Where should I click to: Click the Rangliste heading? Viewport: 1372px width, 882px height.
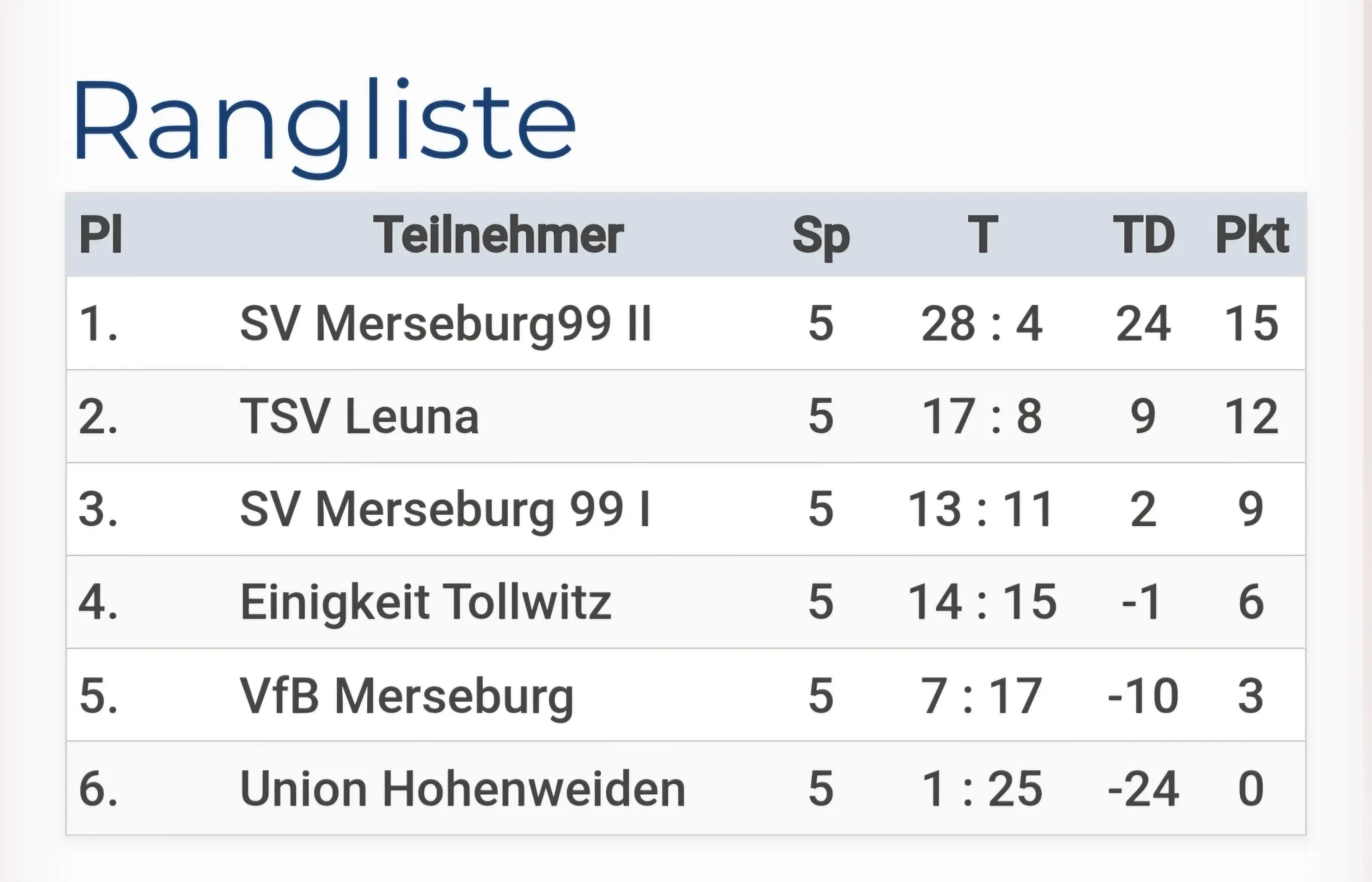coord(324,123)
